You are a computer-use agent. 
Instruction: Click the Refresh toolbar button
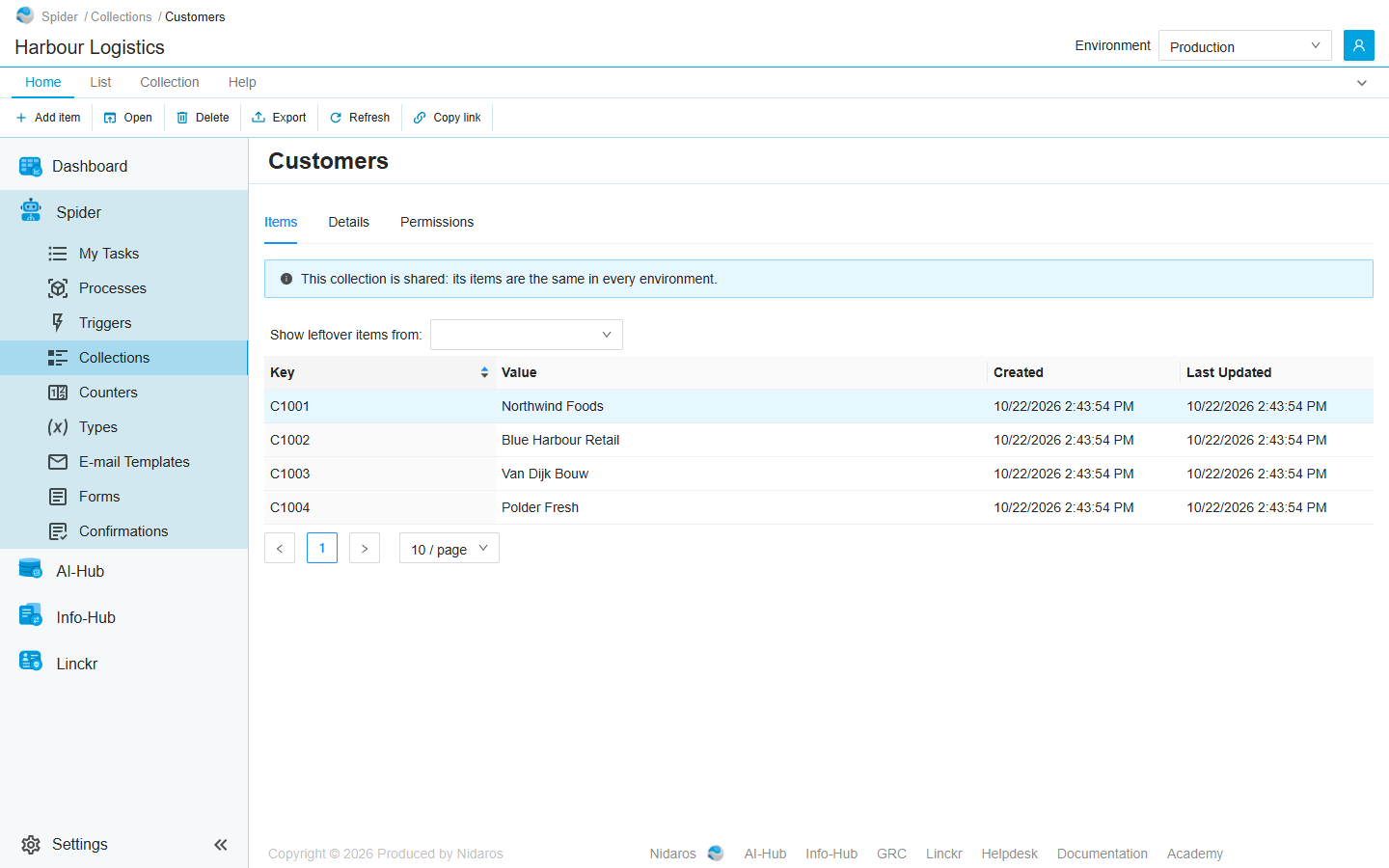tap(360, 118)
